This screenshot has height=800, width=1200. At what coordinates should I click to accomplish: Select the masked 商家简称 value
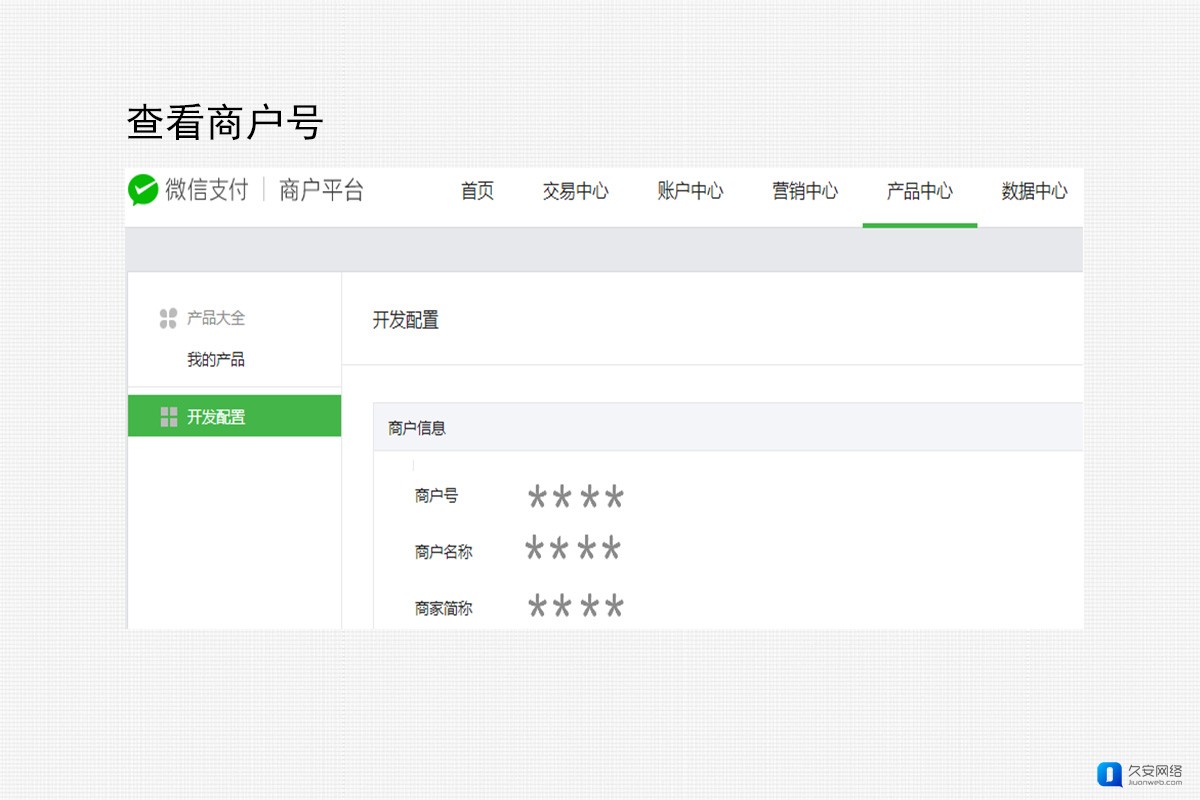click(x=575, y=606)
